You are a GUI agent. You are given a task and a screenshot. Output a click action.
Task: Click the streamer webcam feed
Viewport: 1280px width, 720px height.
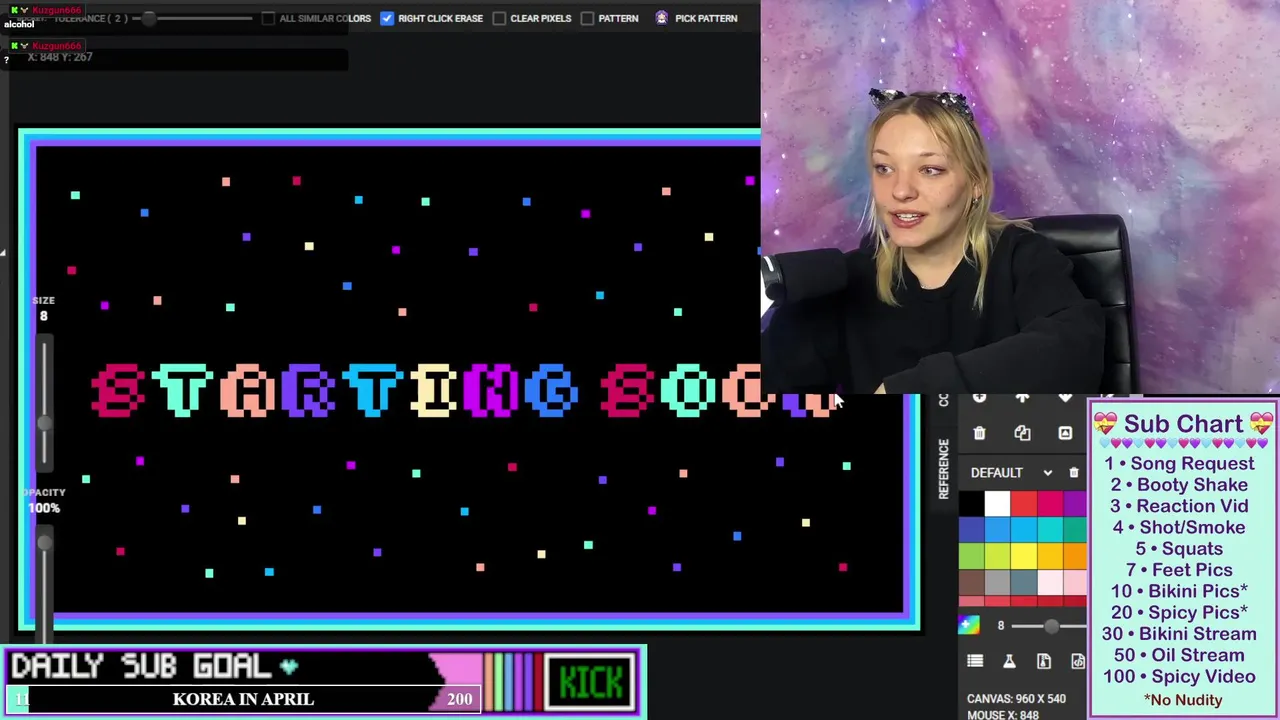click(1020, 197)
